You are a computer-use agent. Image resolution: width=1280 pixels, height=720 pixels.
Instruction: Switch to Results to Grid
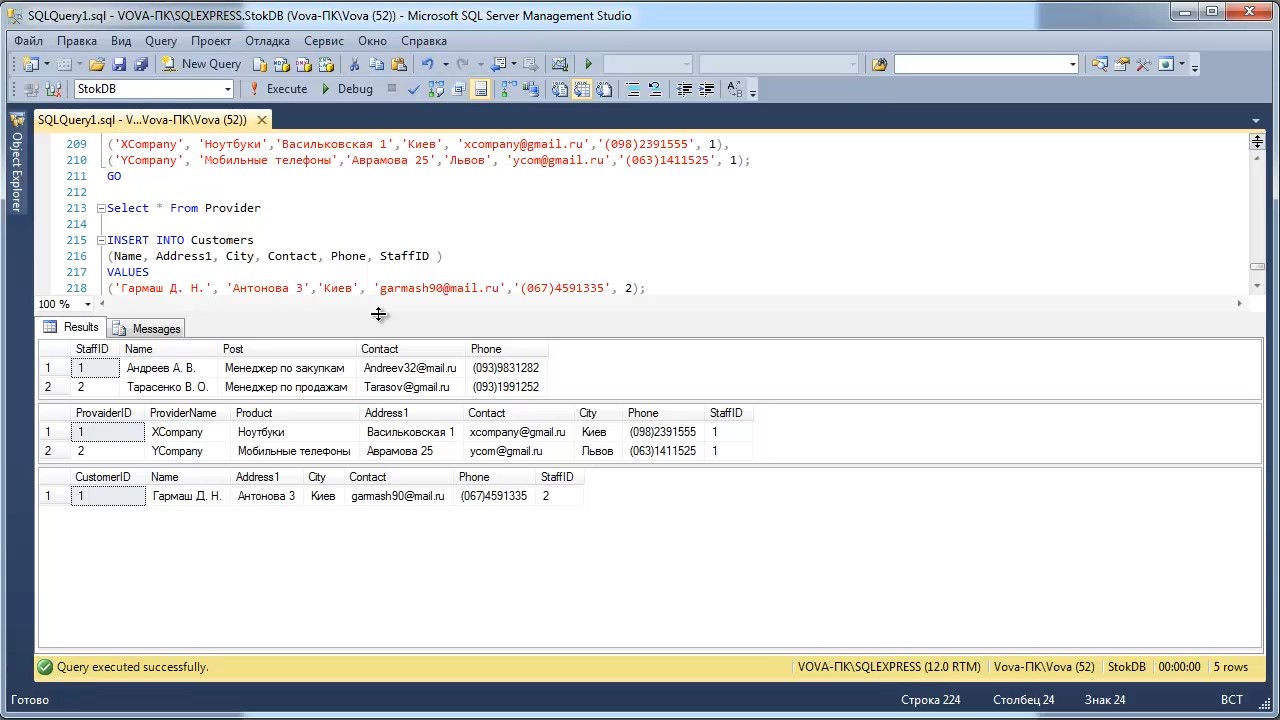[x=582, y=89]
